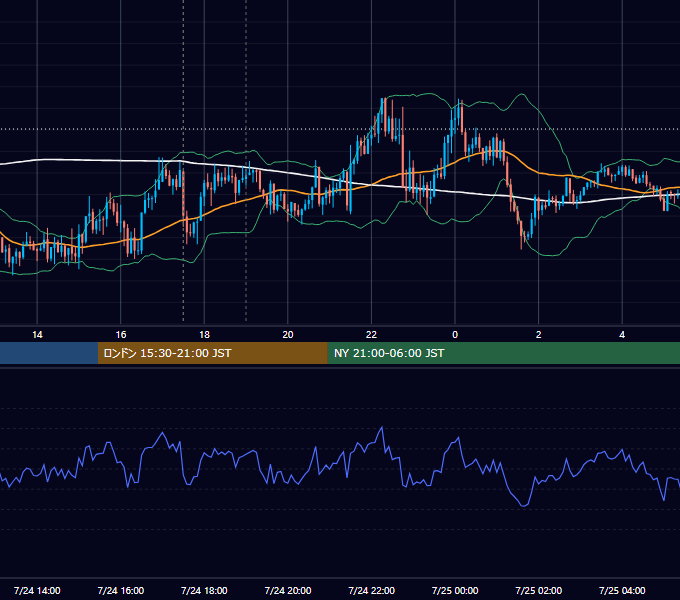Click hour label 22 on price chart axis
The width and height of the screenshot is (680, 600).
click(x=372, y=335)
